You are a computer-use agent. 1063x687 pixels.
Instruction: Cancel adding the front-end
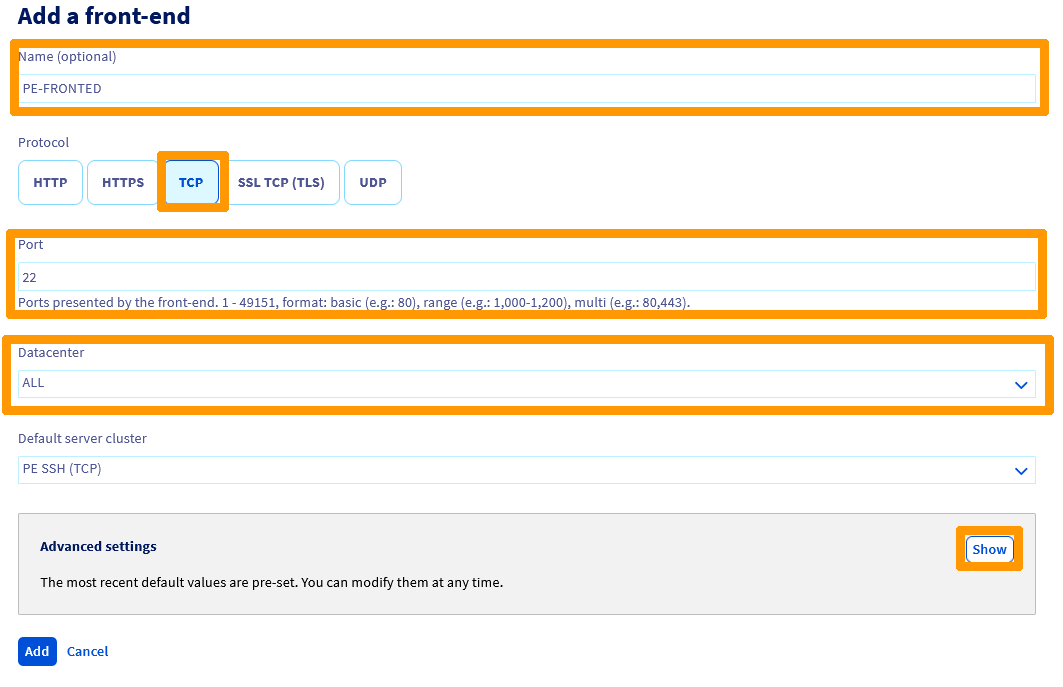coord(87,651)
